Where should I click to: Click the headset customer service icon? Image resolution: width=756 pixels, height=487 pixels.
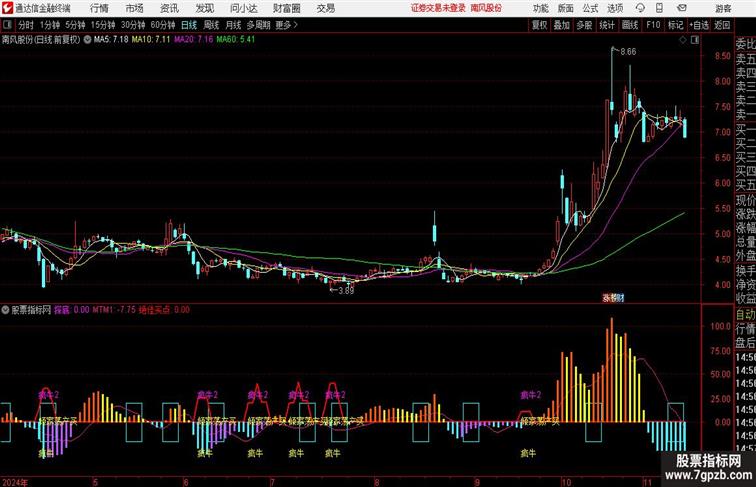(x=640, y=8)
